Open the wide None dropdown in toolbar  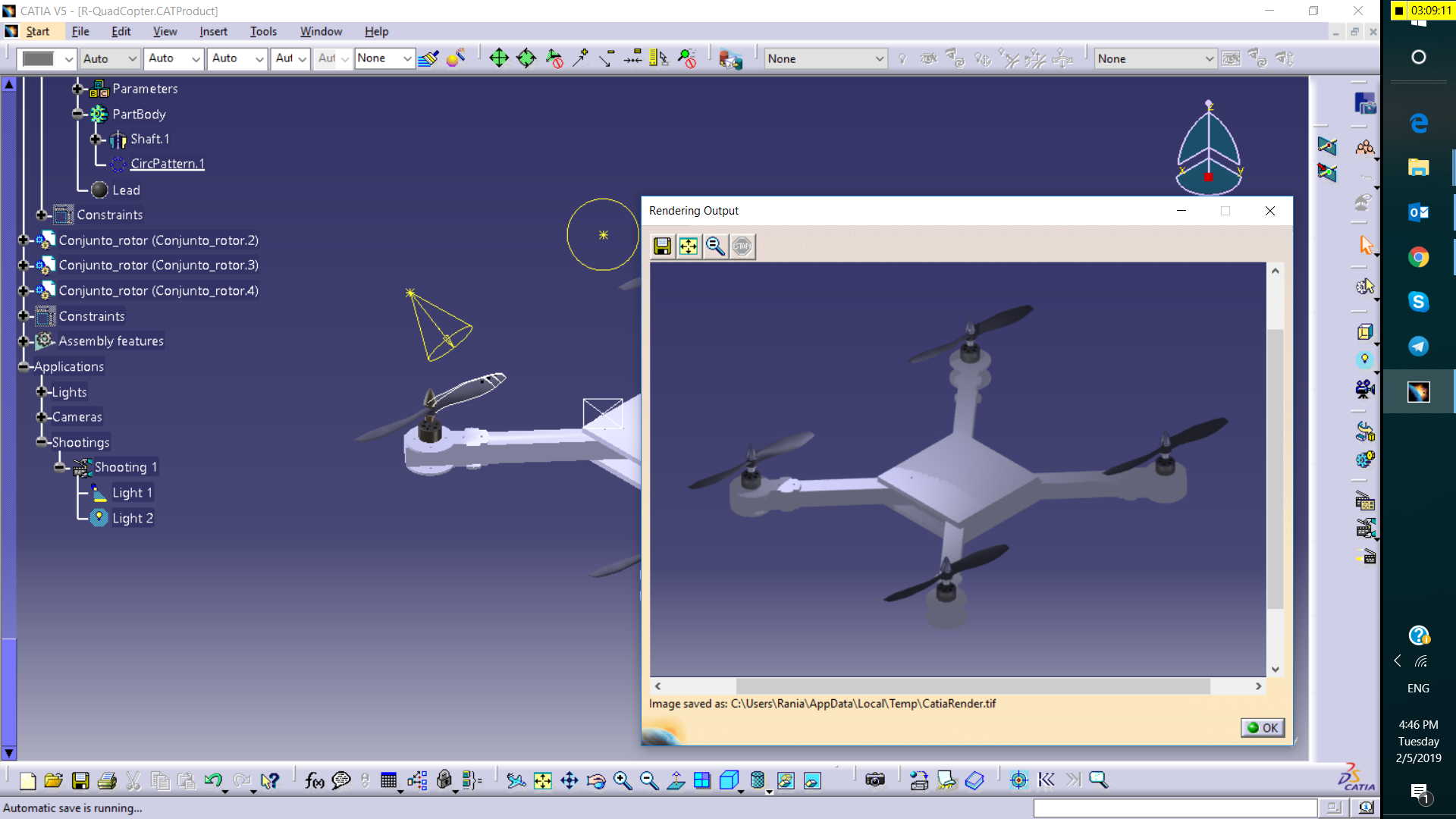click(825, 58)
